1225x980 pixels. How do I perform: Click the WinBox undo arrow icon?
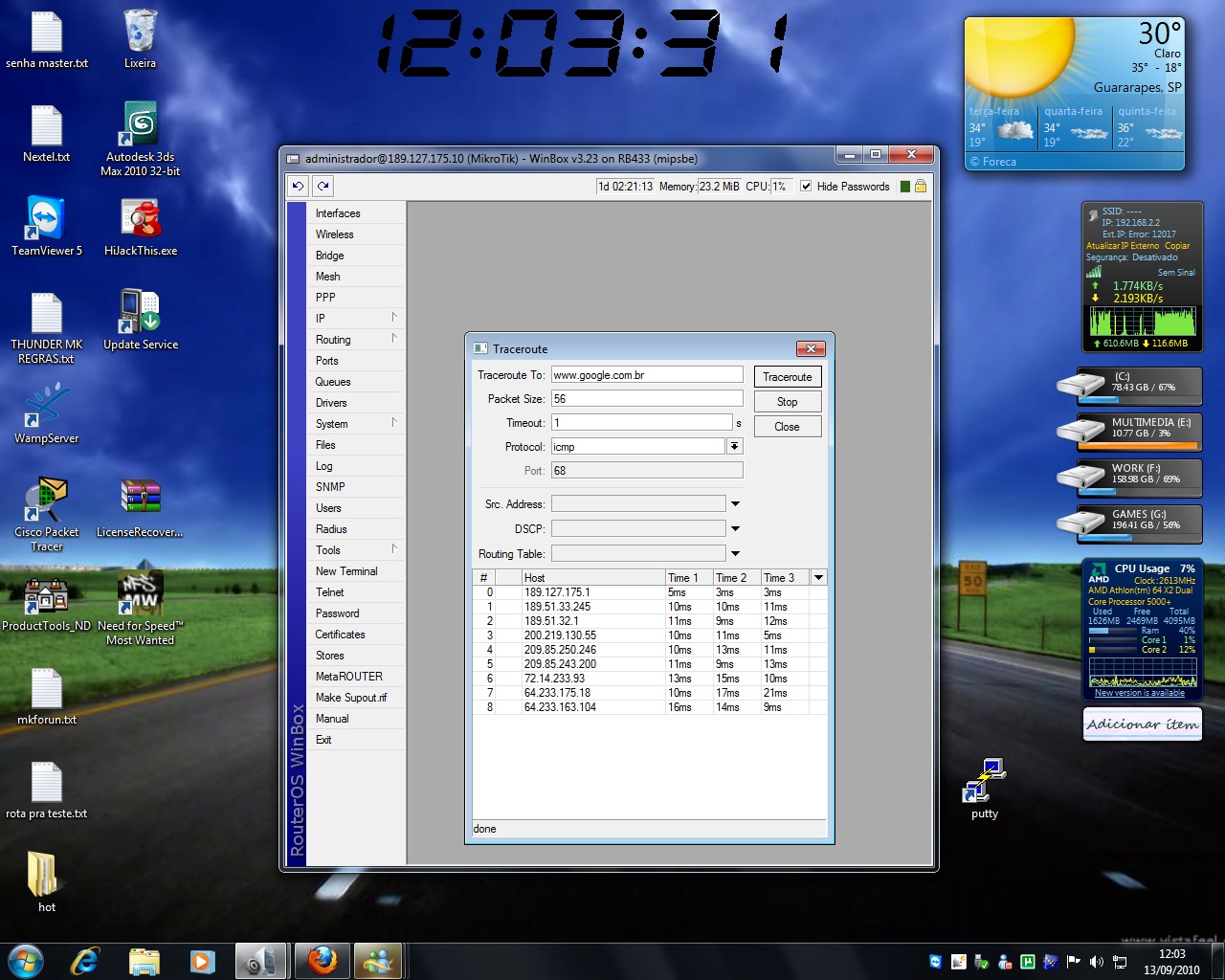point(299,186)
